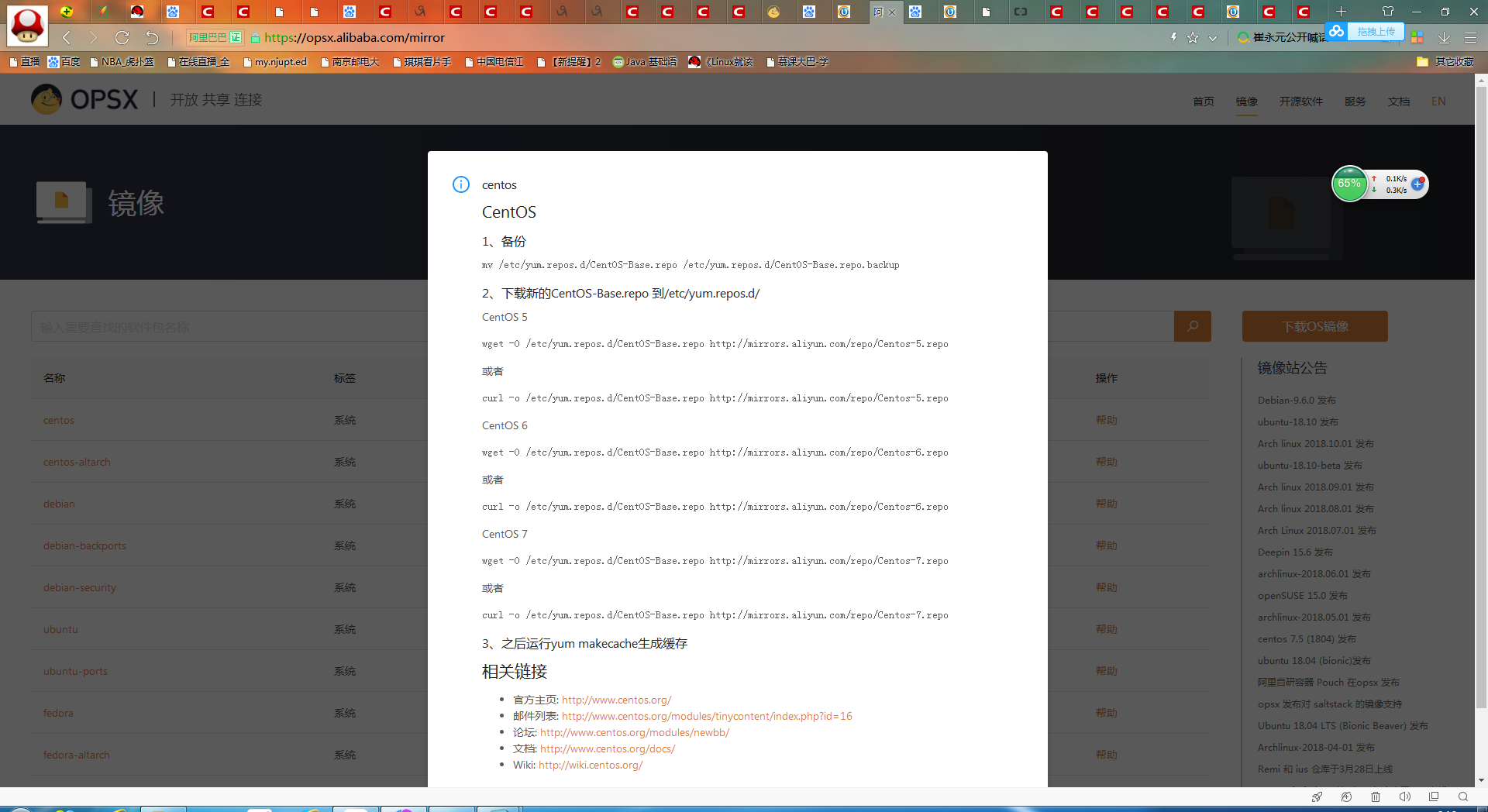The height and width of the screenshot is (812, 1488).
Task: Open a new browser tab with the plus button
Action: 1342,11
